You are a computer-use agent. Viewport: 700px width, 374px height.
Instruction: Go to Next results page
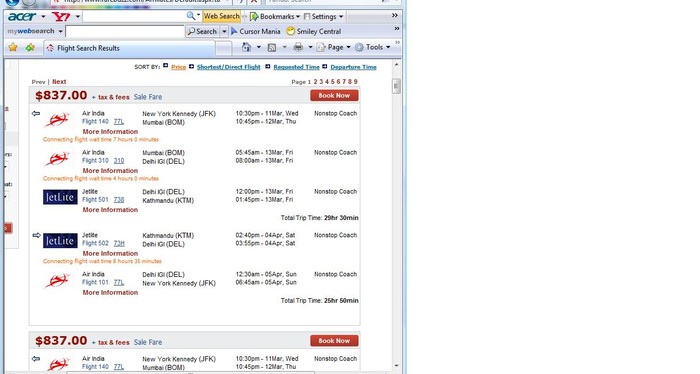pos(59,82)
